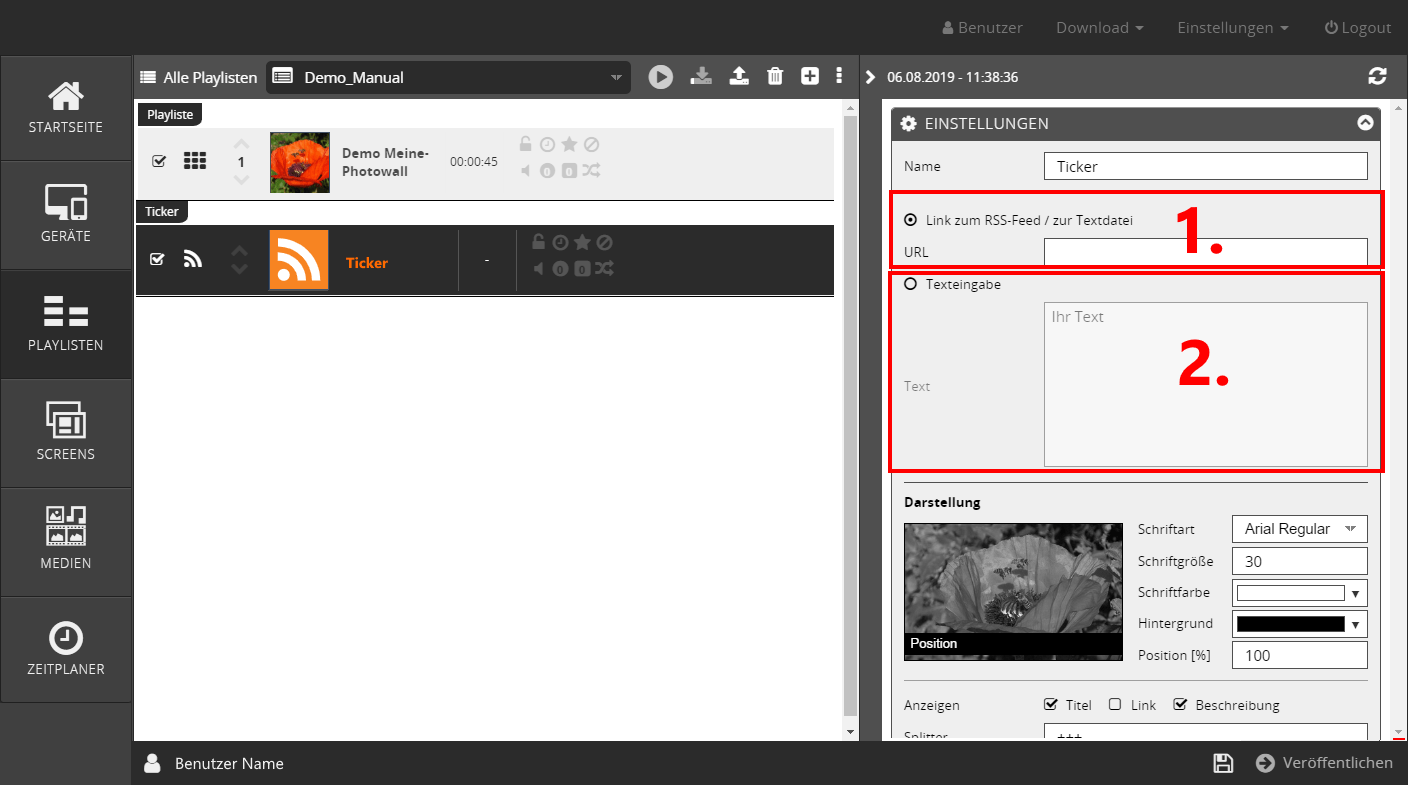
Task: Open the Einstellungen menu in top bar
Action: coord(1232,28)
